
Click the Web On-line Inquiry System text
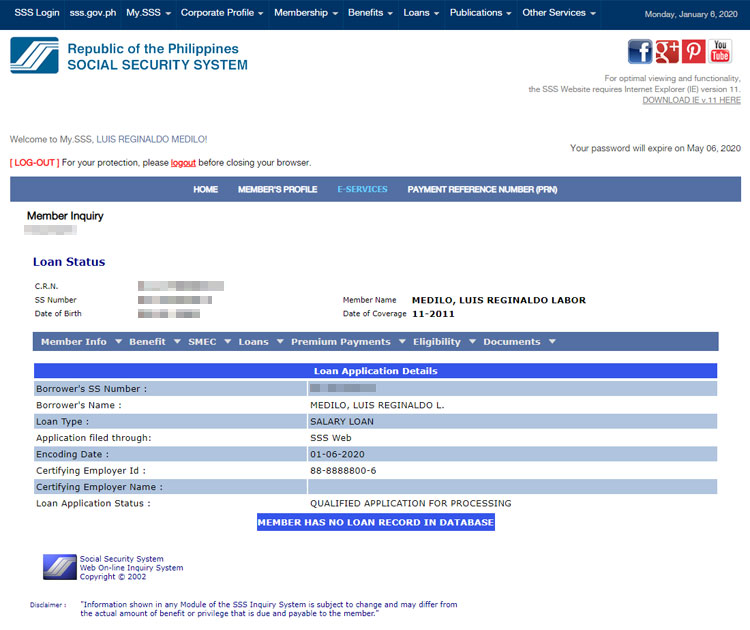pyautogui.click(x=131, y=568)
